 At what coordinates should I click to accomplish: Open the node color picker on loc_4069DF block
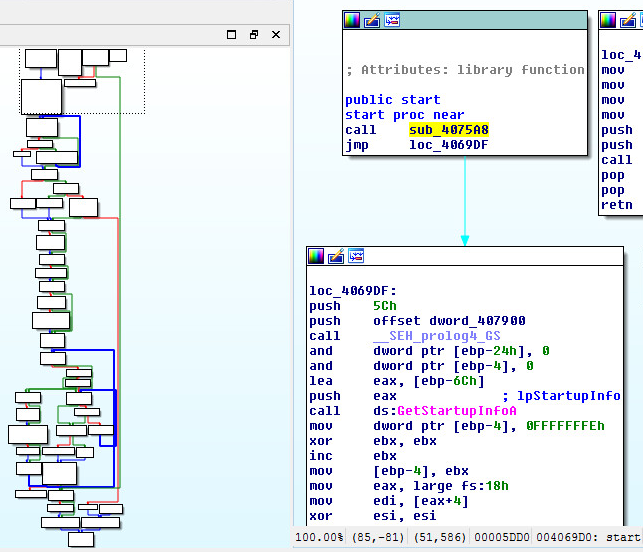[x=316, y=256]
